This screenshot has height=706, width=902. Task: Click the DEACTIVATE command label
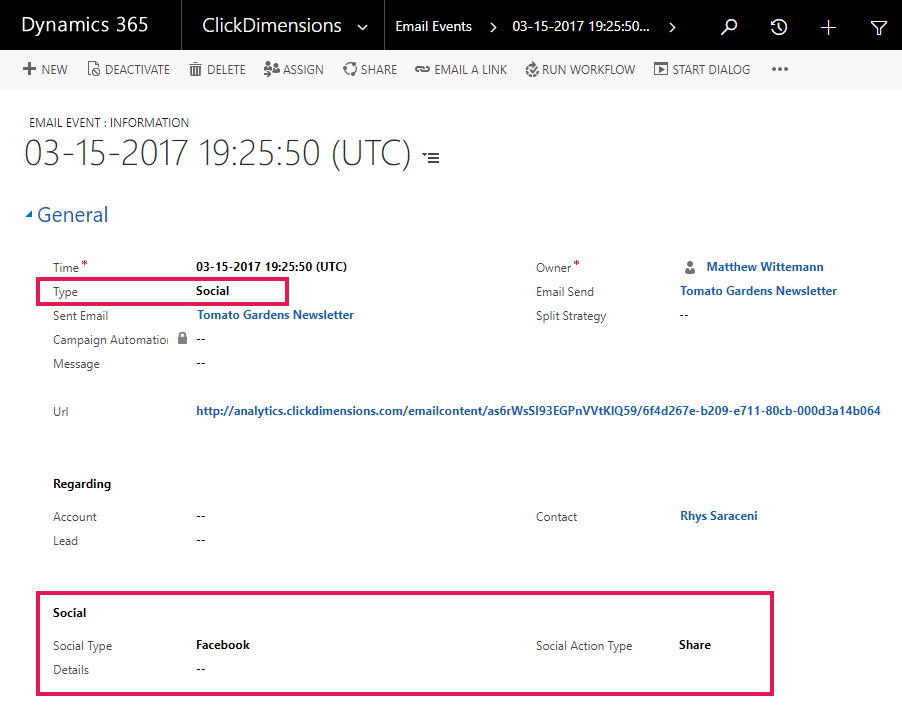(137, 70)
